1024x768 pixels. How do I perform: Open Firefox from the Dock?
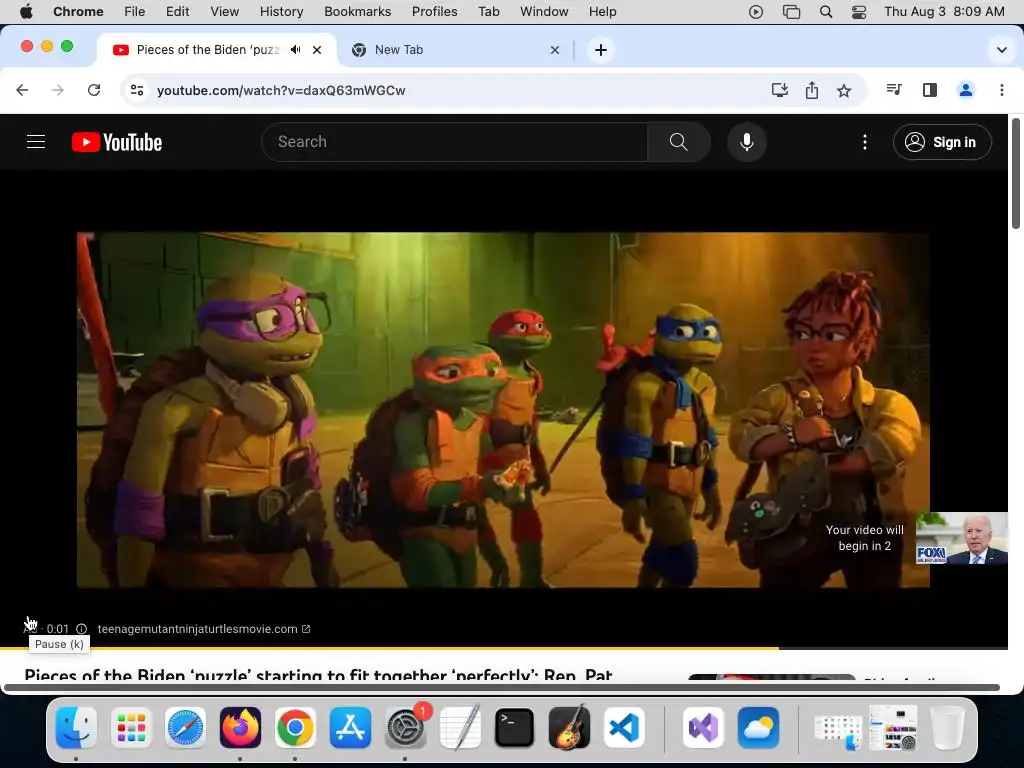tap(240, 727)
